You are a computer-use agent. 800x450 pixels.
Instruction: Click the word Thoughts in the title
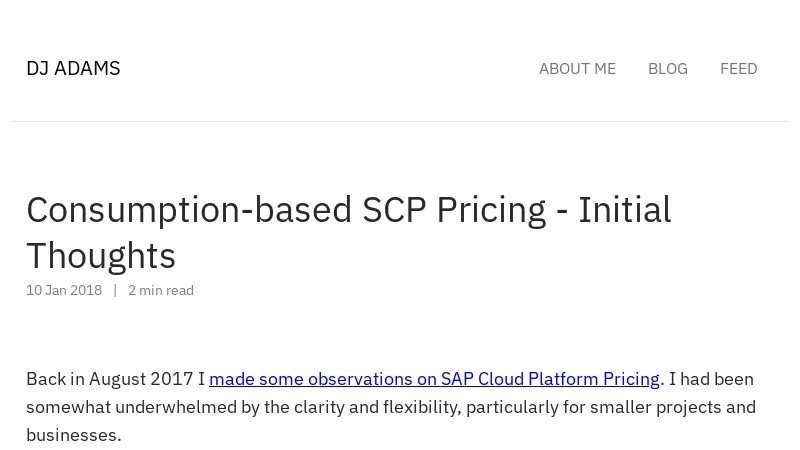pos(101,256)
